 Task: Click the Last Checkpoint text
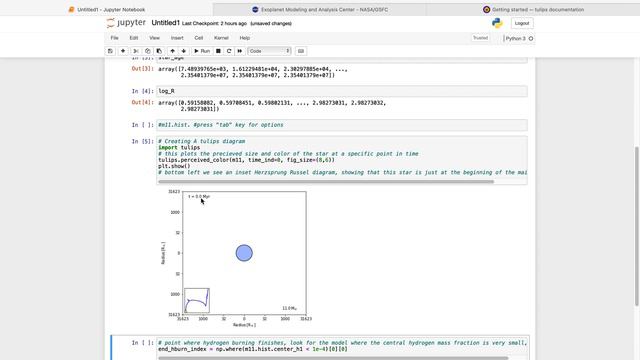point(214,24)
